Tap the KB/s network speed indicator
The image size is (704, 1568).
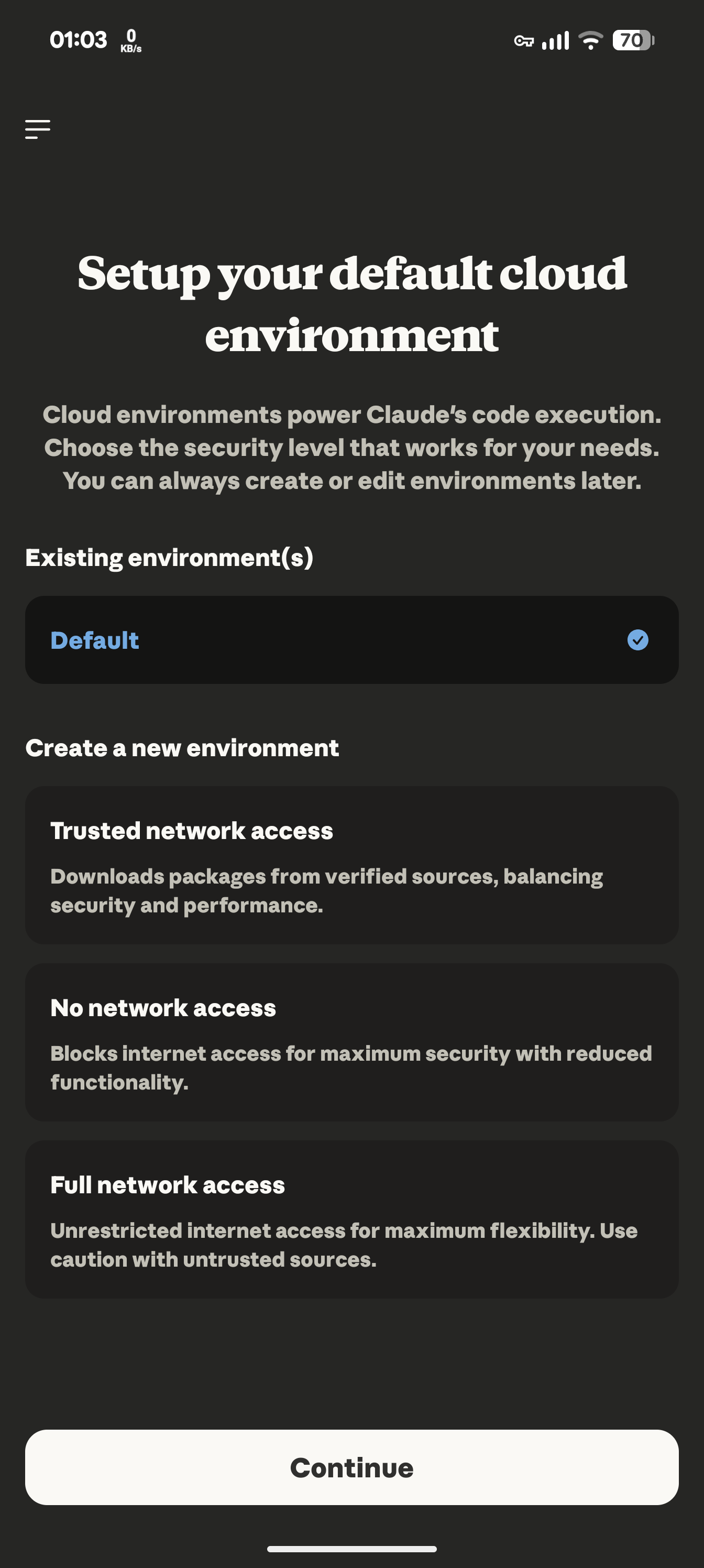click(x=131, y=41)
